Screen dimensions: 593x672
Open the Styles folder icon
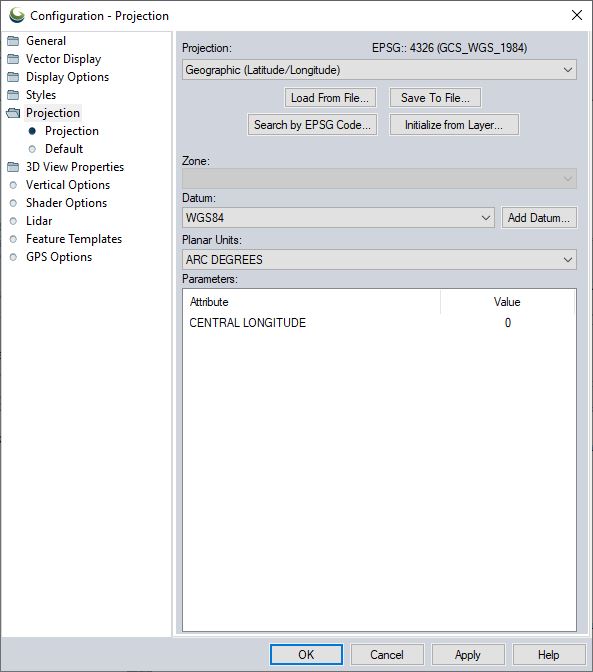pyautogui.click(x=13, y=95)
